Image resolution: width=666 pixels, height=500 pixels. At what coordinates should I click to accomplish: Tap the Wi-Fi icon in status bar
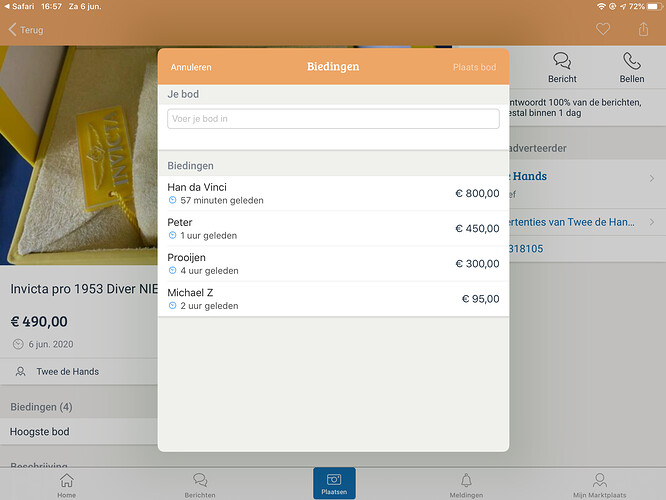601,6
